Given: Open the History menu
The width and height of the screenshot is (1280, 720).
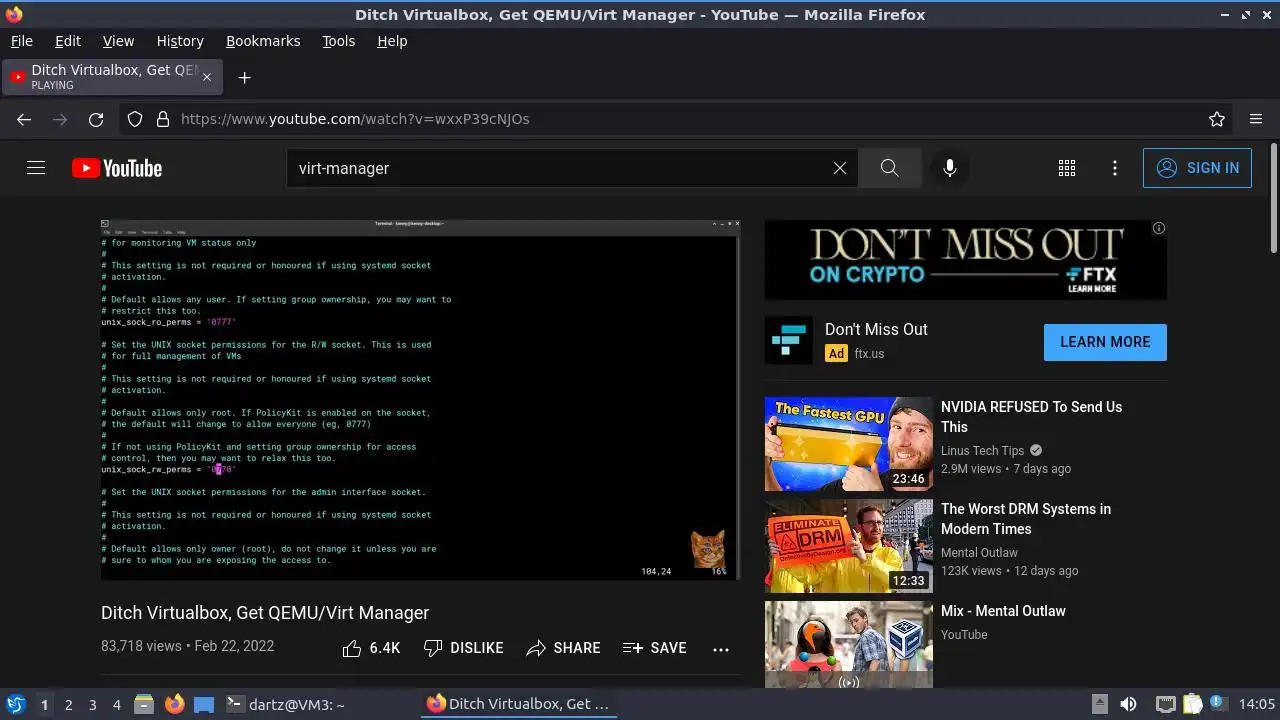Looking at the screenshot, I should 180,41.
